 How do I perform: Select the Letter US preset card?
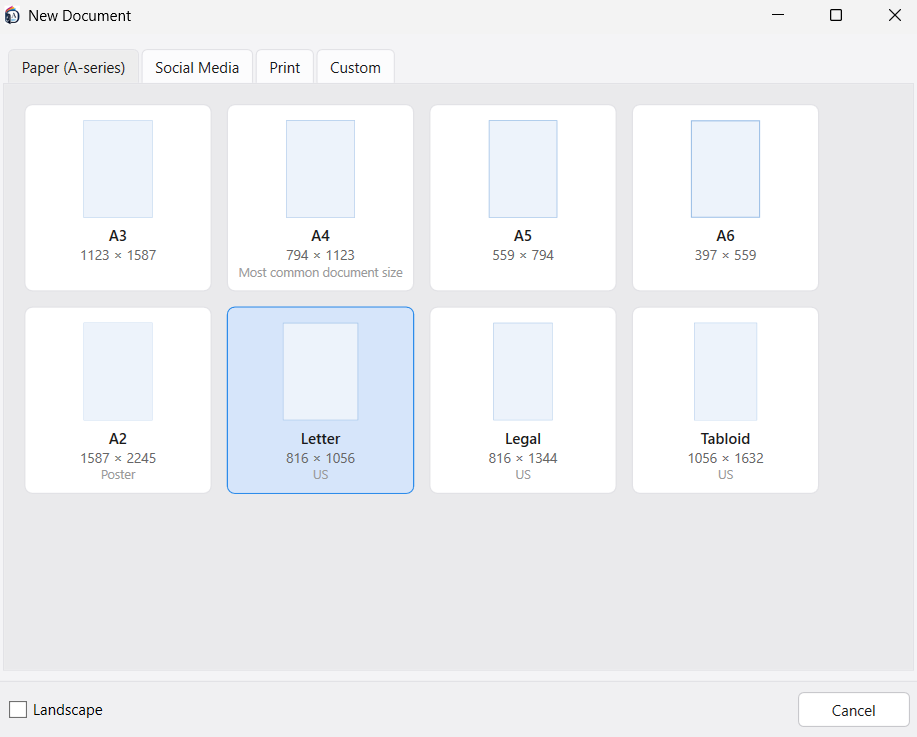click(x=320, y=400)
